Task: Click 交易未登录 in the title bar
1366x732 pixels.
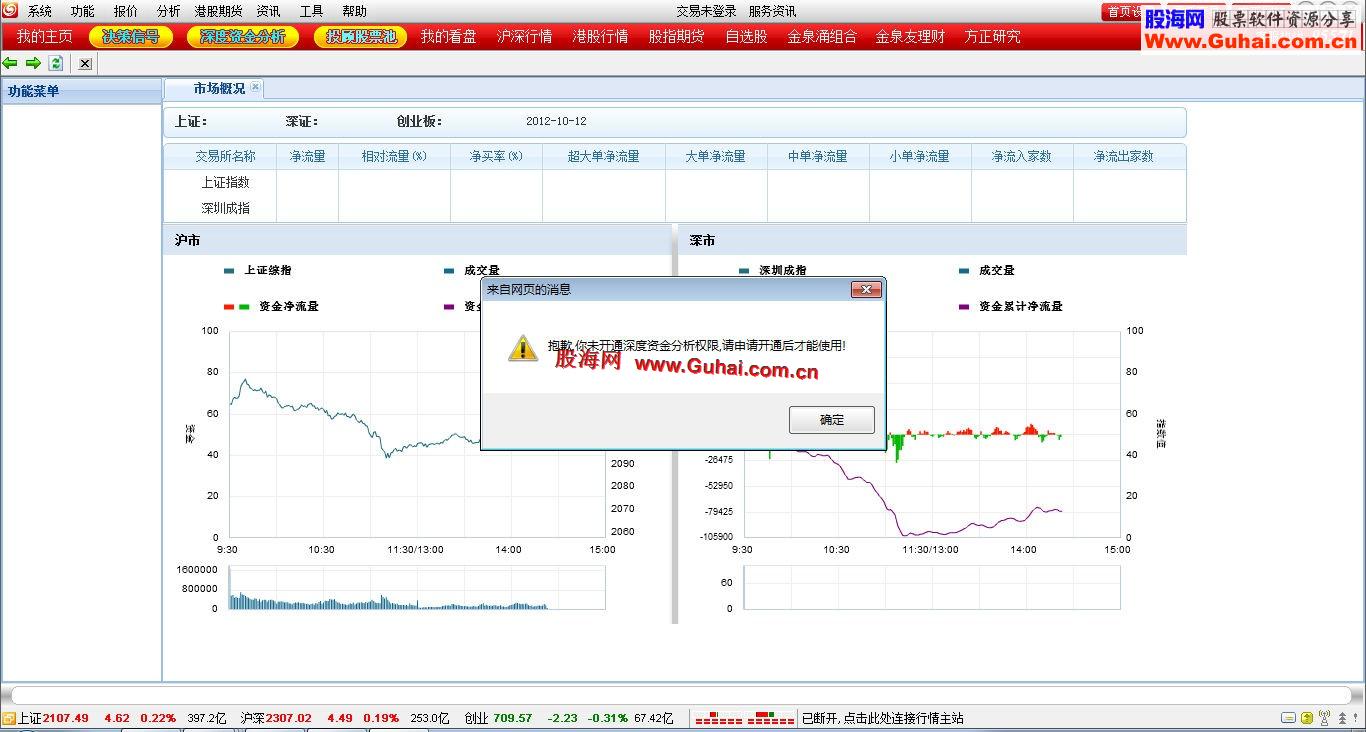Action: tap(706, 11)
